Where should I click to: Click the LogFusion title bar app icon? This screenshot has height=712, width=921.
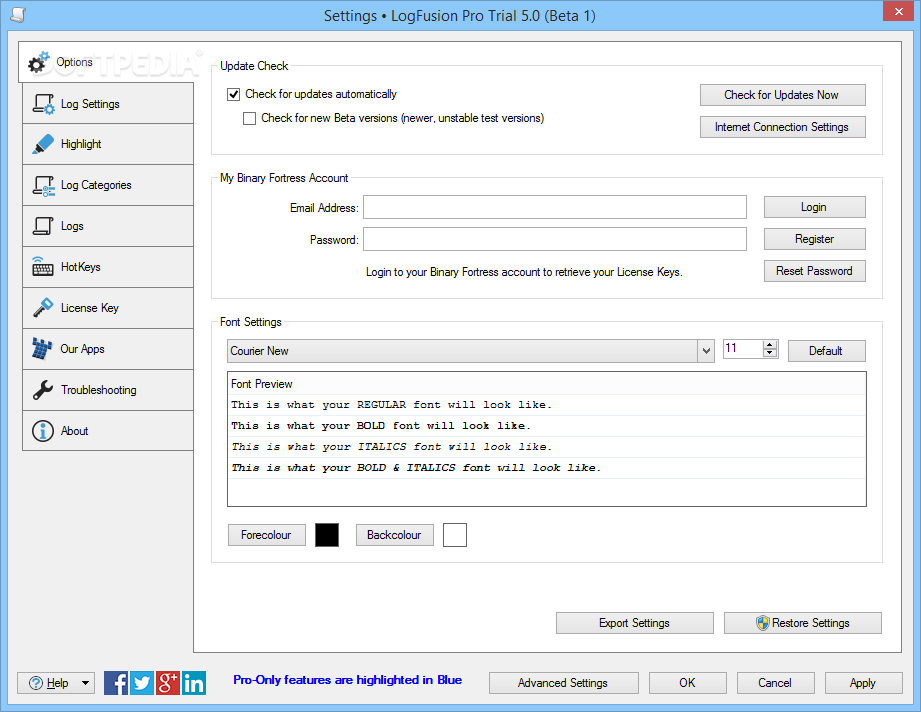tap(18, 15)
